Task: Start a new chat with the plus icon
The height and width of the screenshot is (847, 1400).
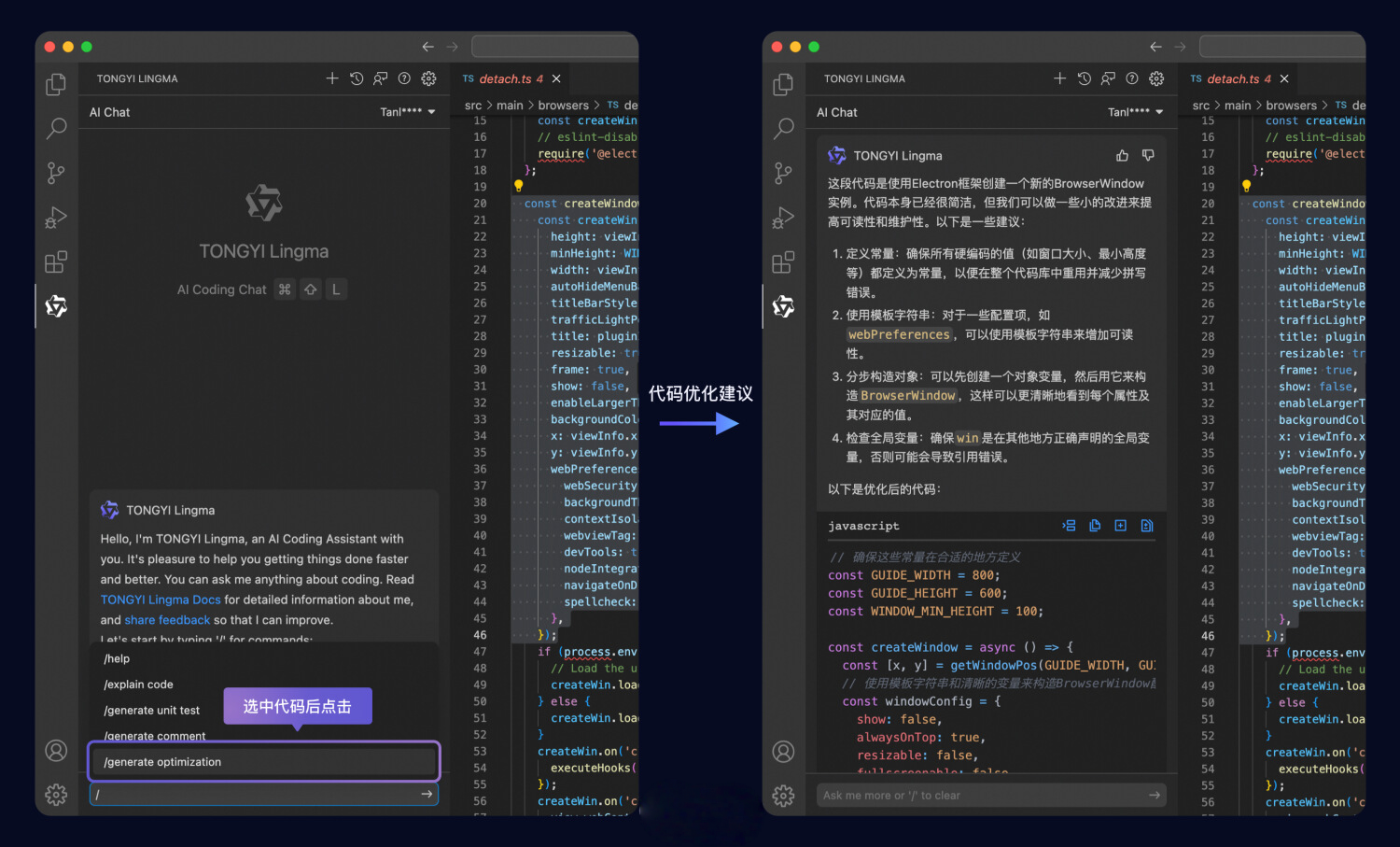Action: click(332, 78)
